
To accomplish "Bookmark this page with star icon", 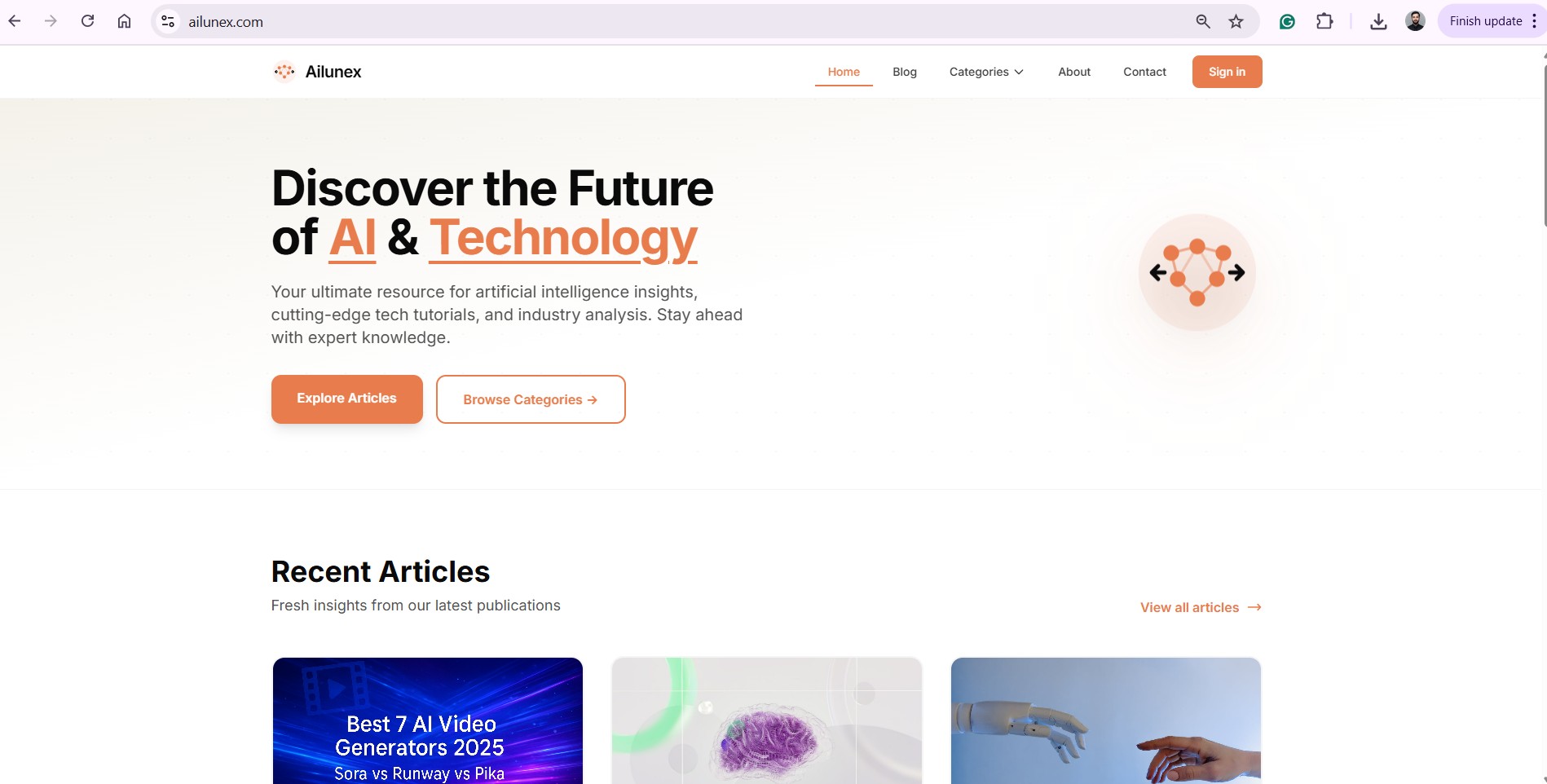I will click(x=1236, y=21).
